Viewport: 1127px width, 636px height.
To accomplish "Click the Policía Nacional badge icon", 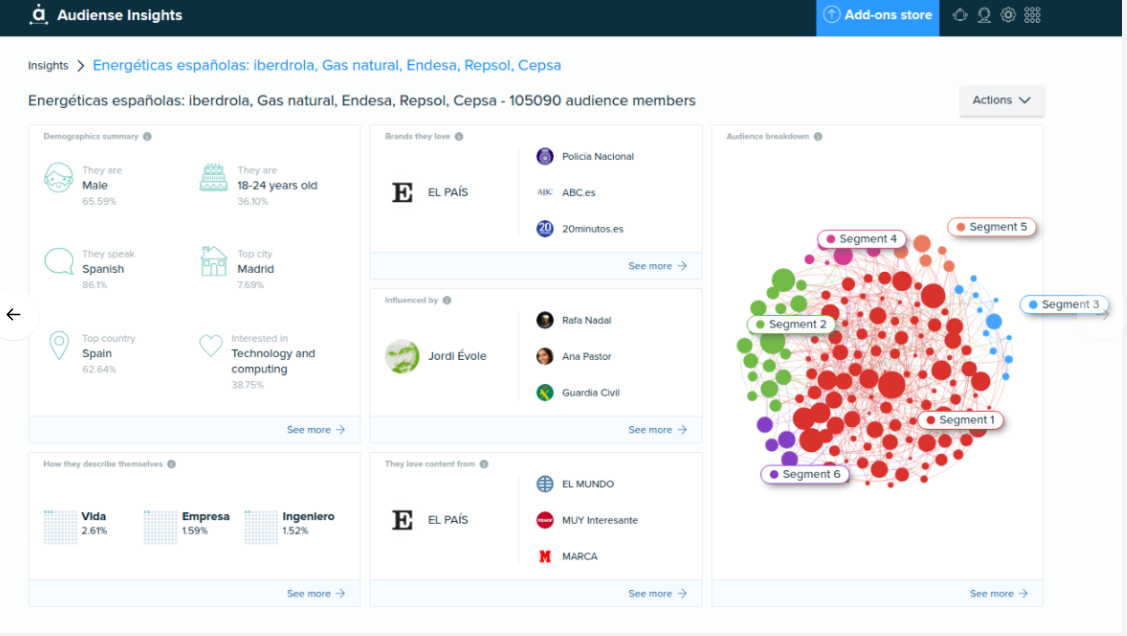I will (x=545, y=156).
